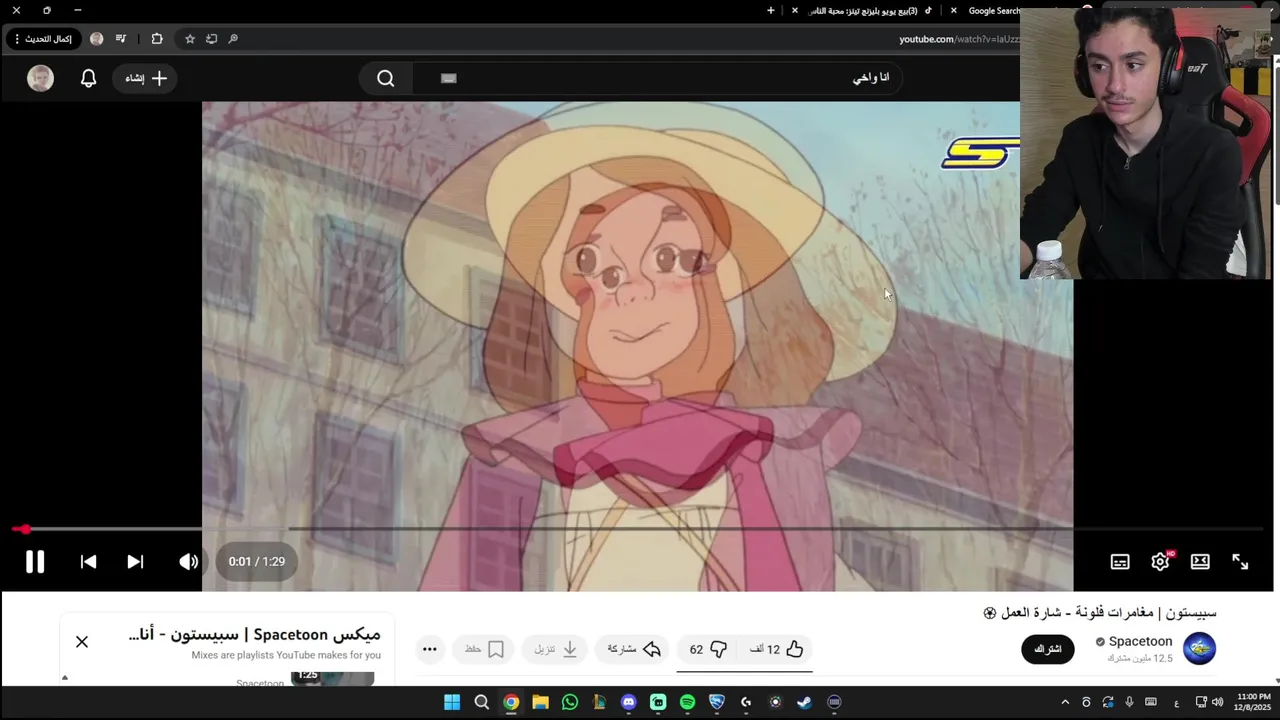Click the 0:01 / 1:29 time display
The height and width of the screenshot is (720, 1280).
[x=256, y=562]
